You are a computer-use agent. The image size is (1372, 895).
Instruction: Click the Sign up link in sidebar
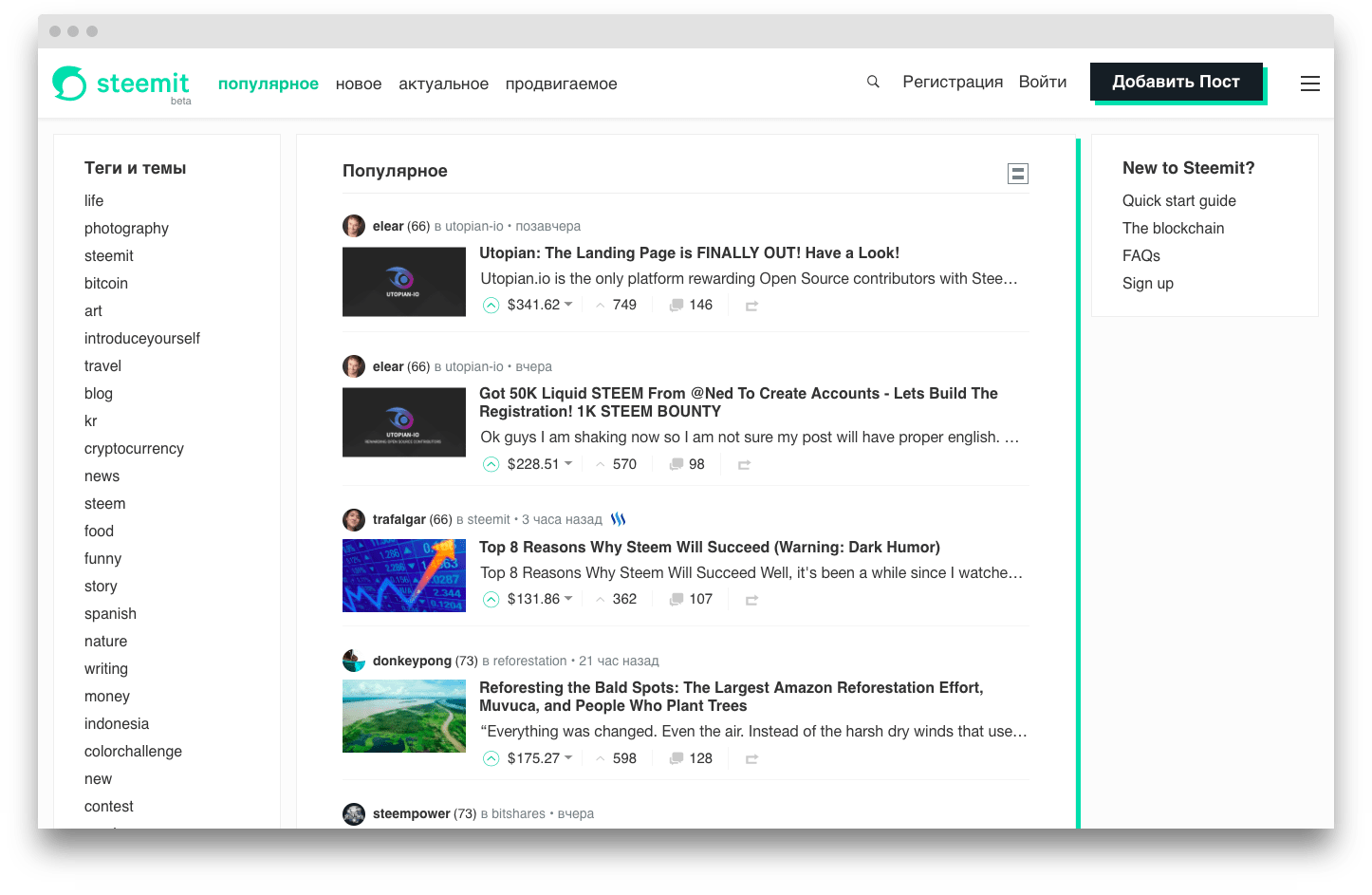click(x=1148, y=283)
